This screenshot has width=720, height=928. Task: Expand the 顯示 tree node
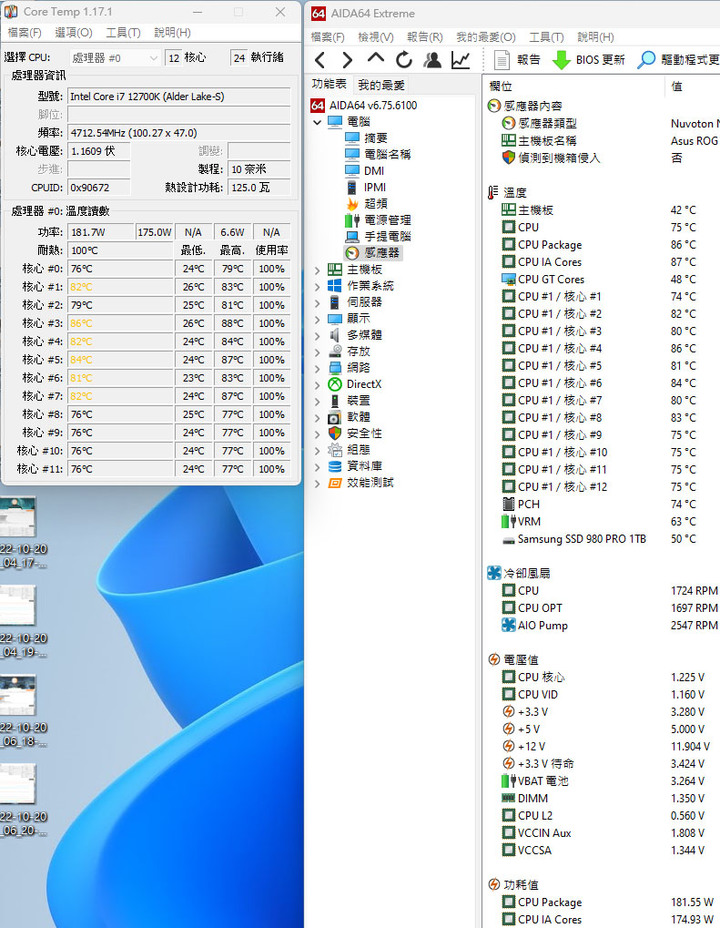tap(317, 319)
